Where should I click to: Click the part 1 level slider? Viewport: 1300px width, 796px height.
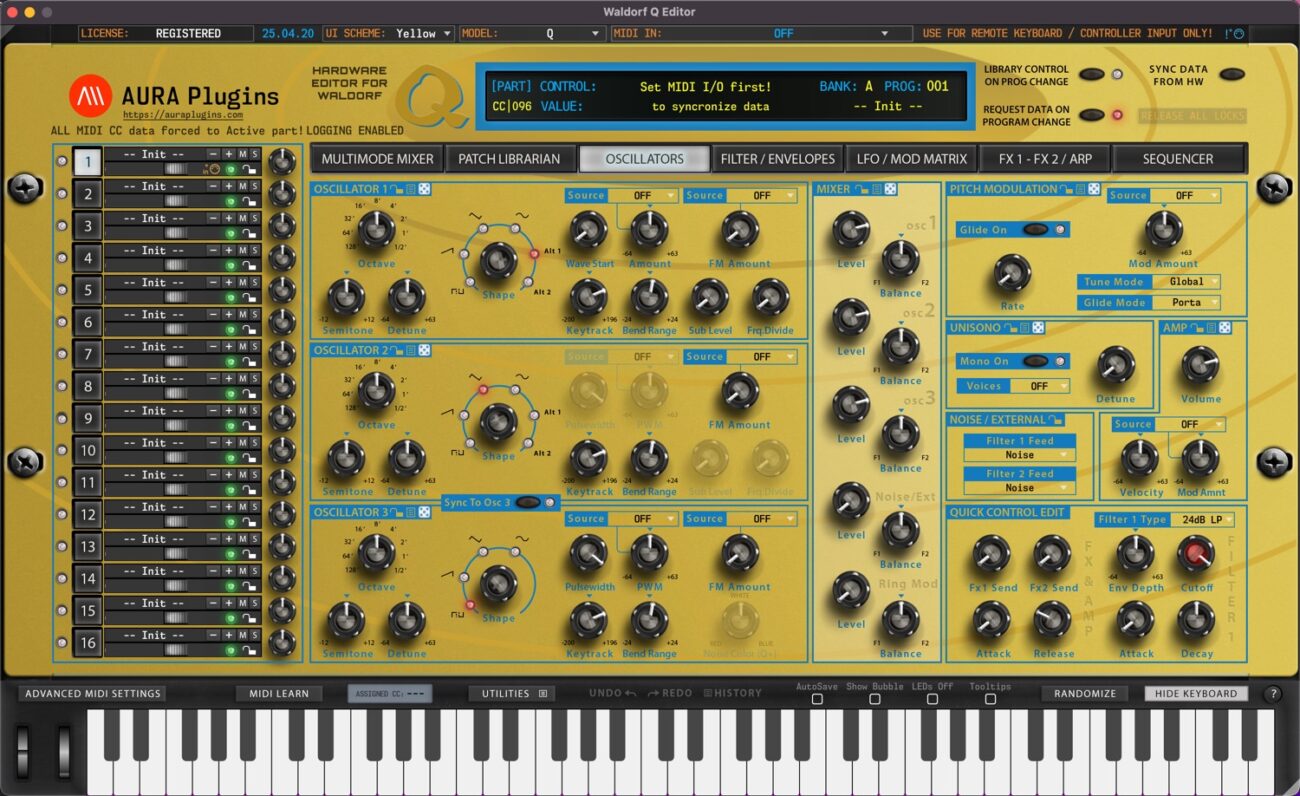178,170
